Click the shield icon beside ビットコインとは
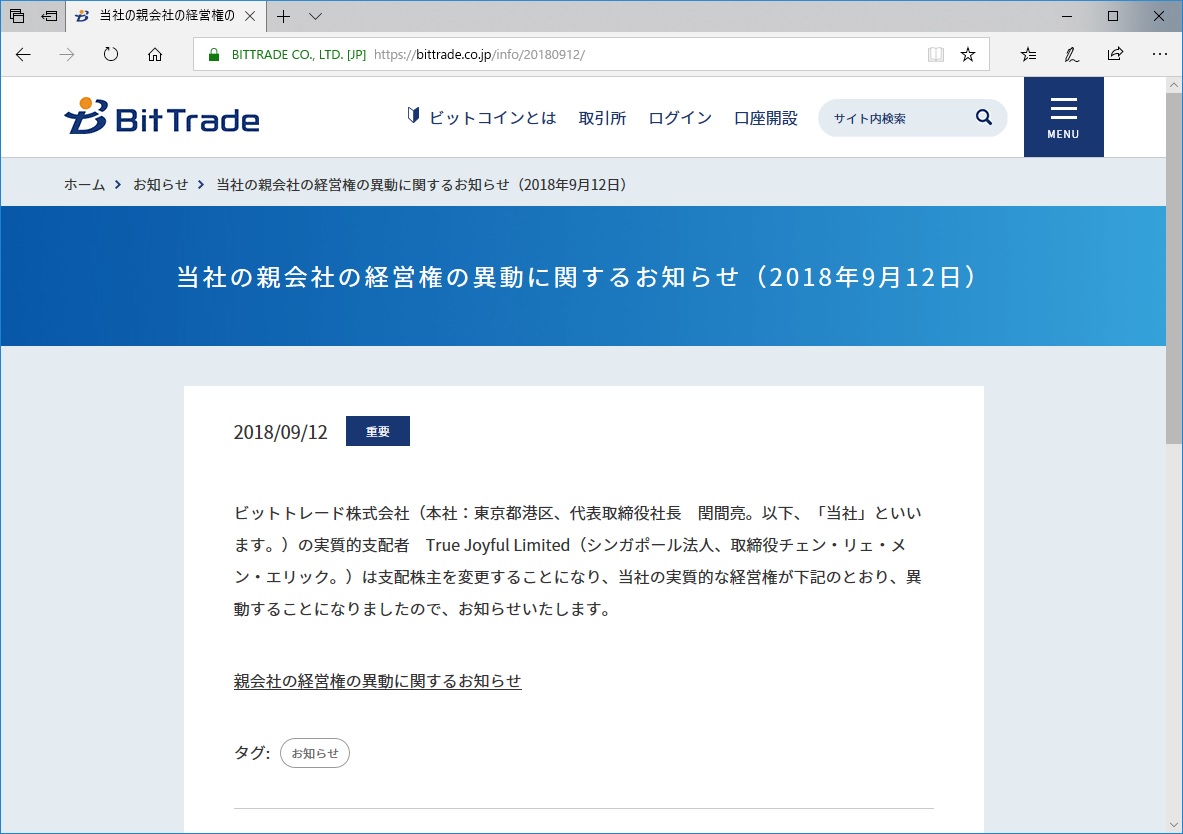Screen dimensions: 1183x834 coord(412,116)
